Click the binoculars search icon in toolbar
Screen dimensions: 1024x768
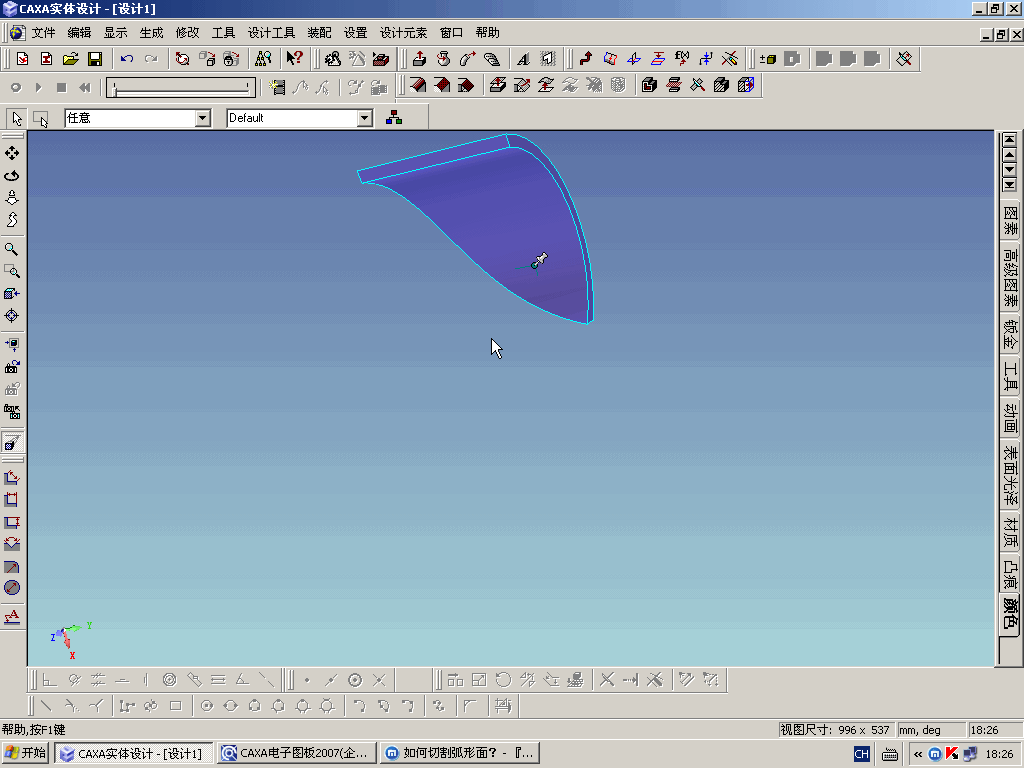[263, 59]
